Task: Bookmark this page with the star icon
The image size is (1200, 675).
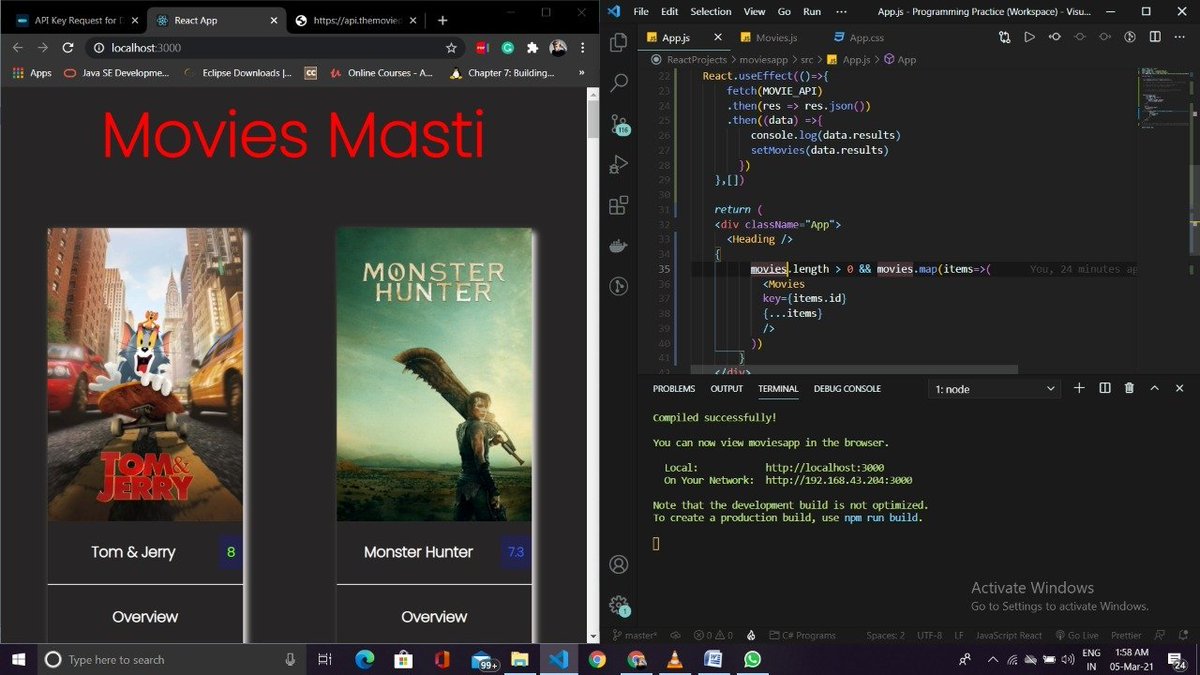Action: [451, 47]
